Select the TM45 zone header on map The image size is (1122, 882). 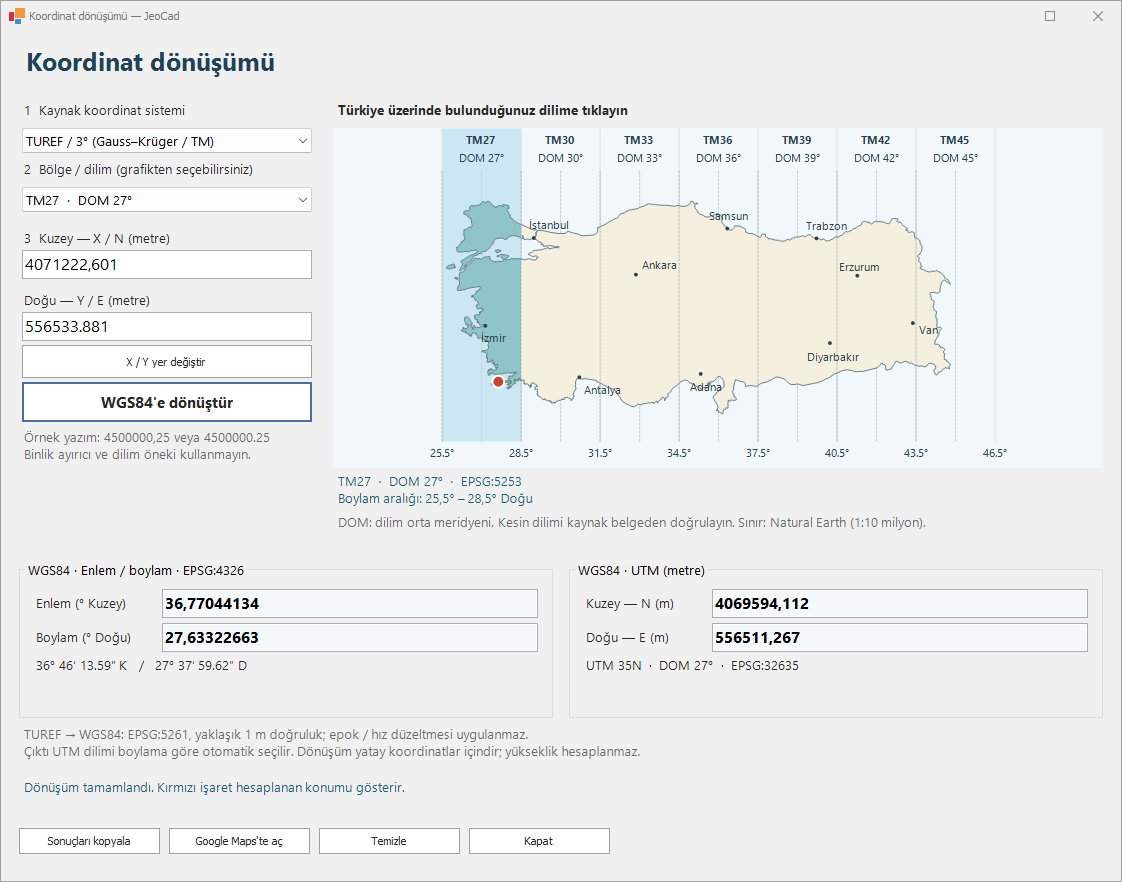[x=955, y=149]
